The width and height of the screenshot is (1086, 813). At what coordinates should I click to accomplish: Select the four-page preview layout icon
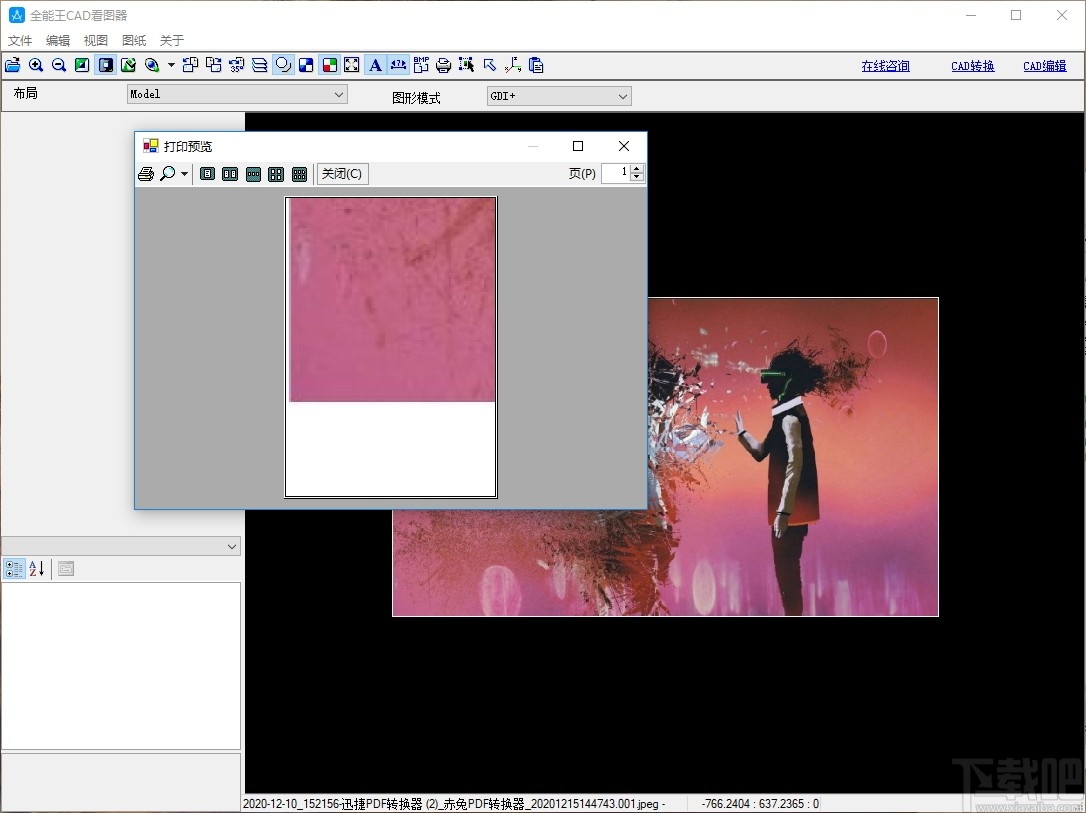point(276,174)
